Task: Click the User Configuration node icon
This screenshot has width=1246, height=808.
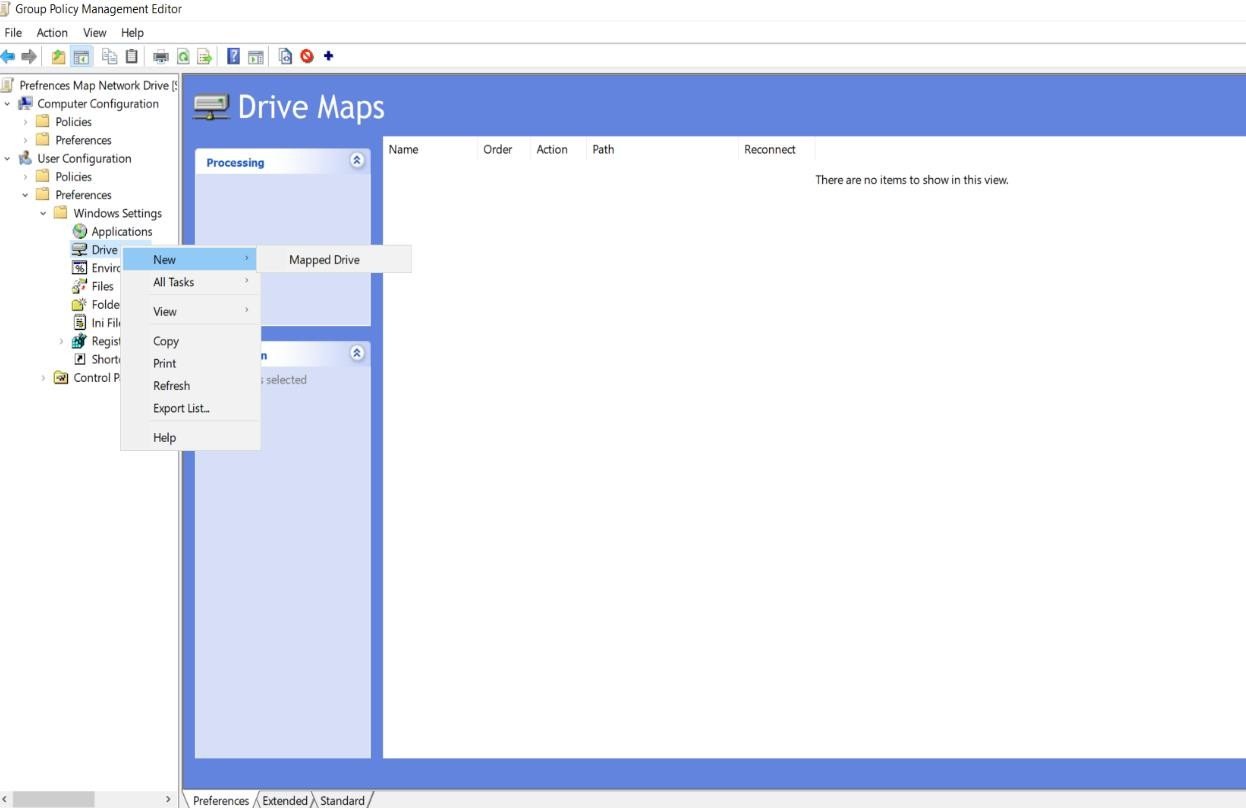Action: (x=26, y=158)
